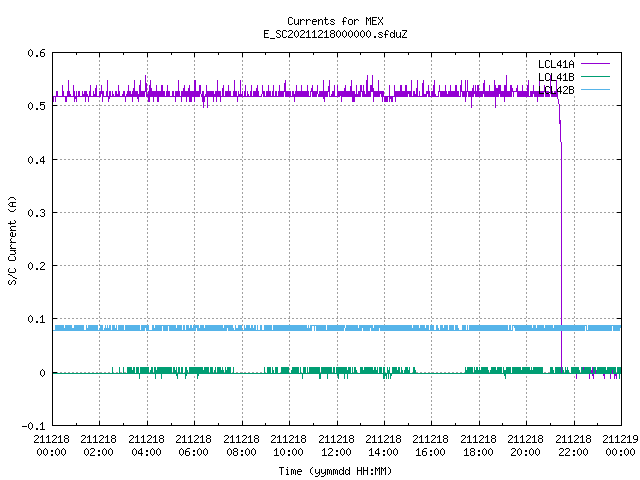Image resolution: width=640 pixels, height=480 pixels.
Task: Click the x-axis tick 211218 20:00
Action: coord(526,445)
